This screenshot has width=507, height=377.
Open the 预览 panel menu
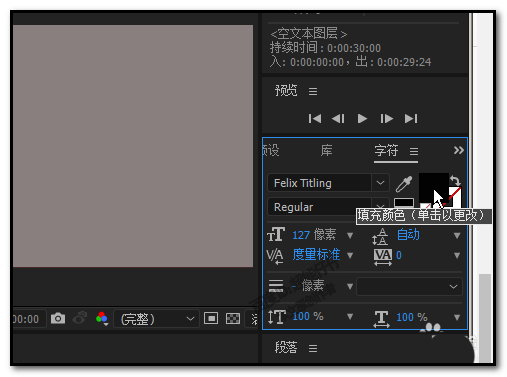pyautogui.click(x=313, y=91)
